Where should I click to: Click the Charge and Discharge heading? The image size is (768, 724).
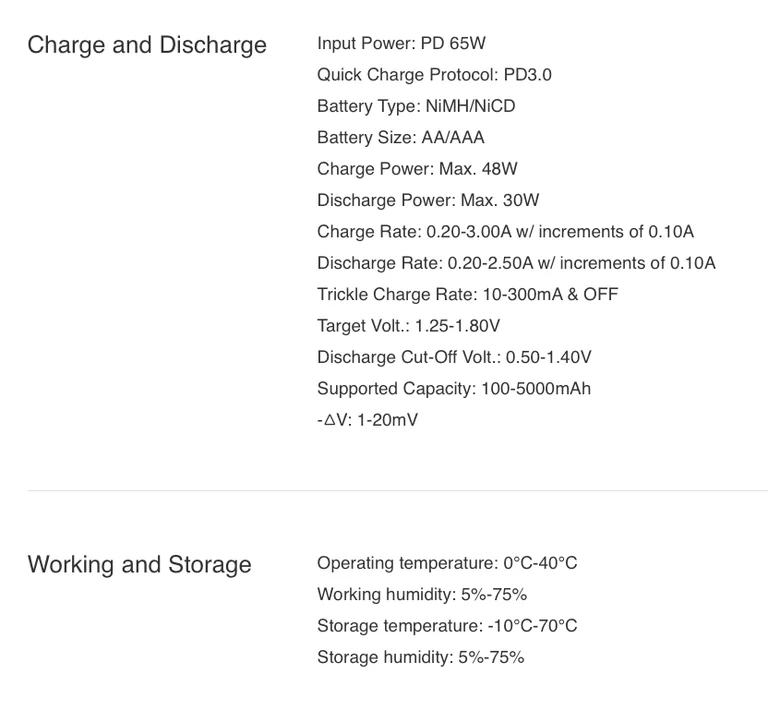click(147, 46)
